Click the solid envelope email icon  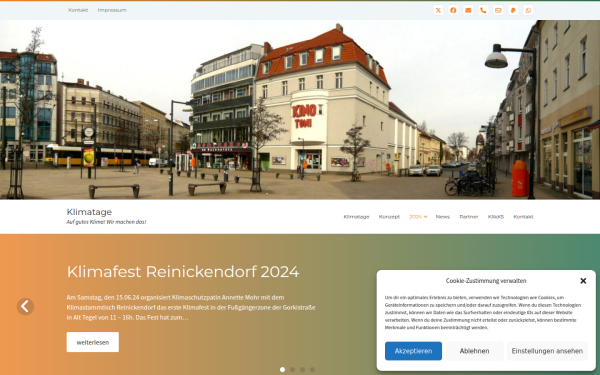point(468,10)
